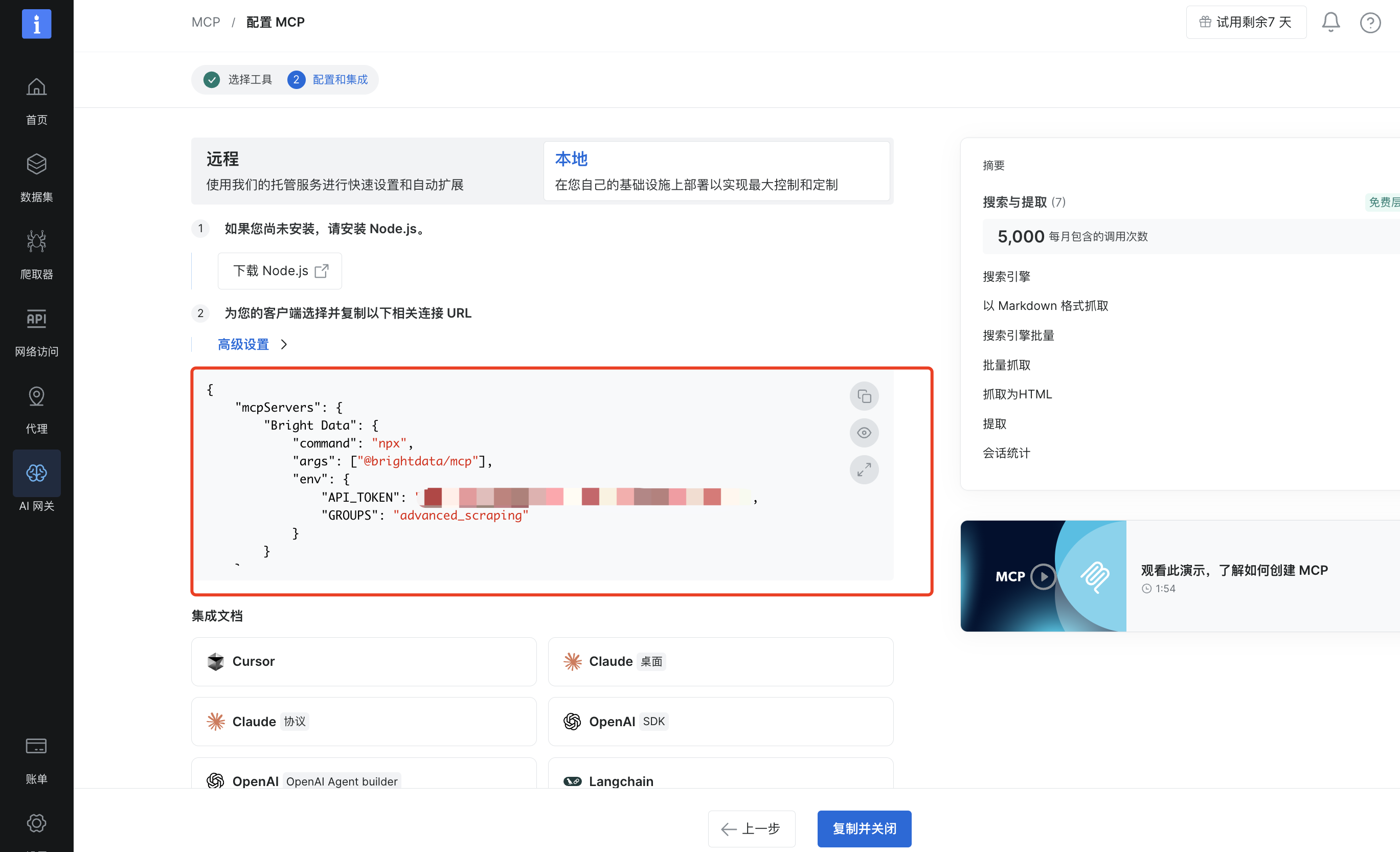Click the gift icon beside 试用剩余7 天

(1205, 22)
